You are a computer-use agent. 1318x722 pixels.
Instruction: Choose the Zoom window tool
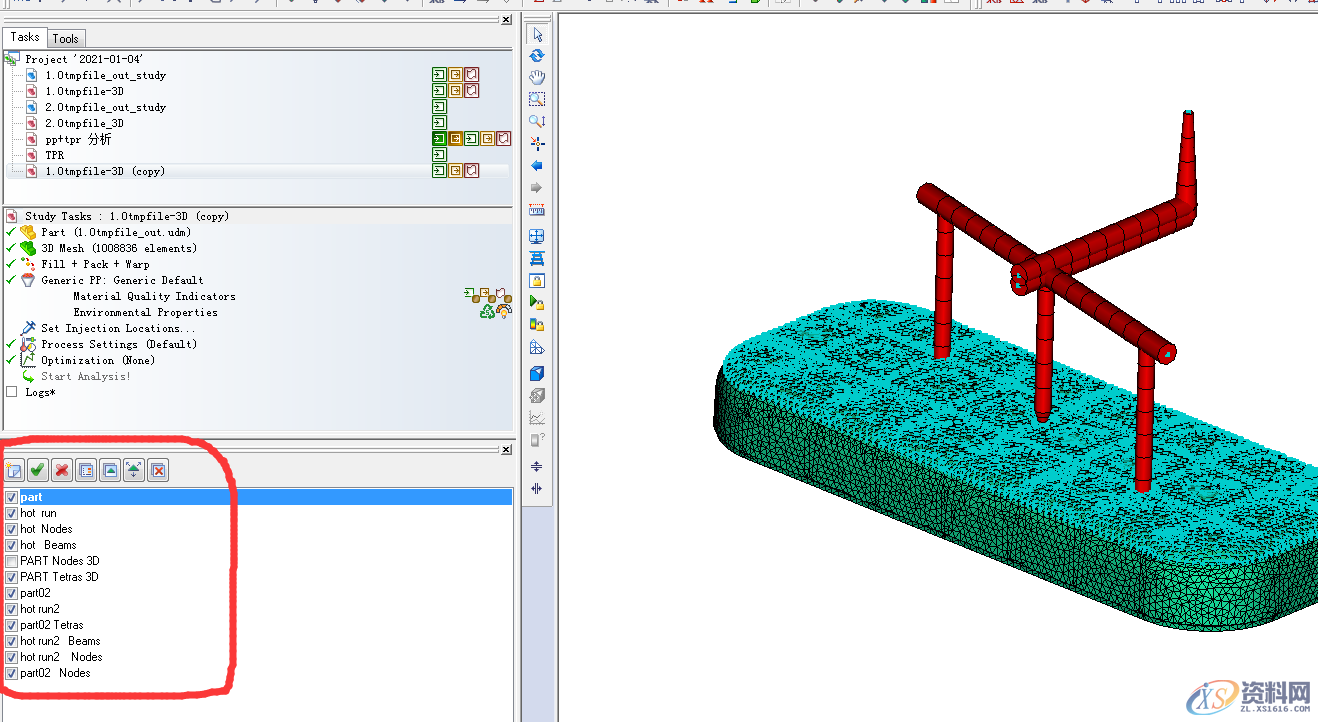click(x=537, y=99)
